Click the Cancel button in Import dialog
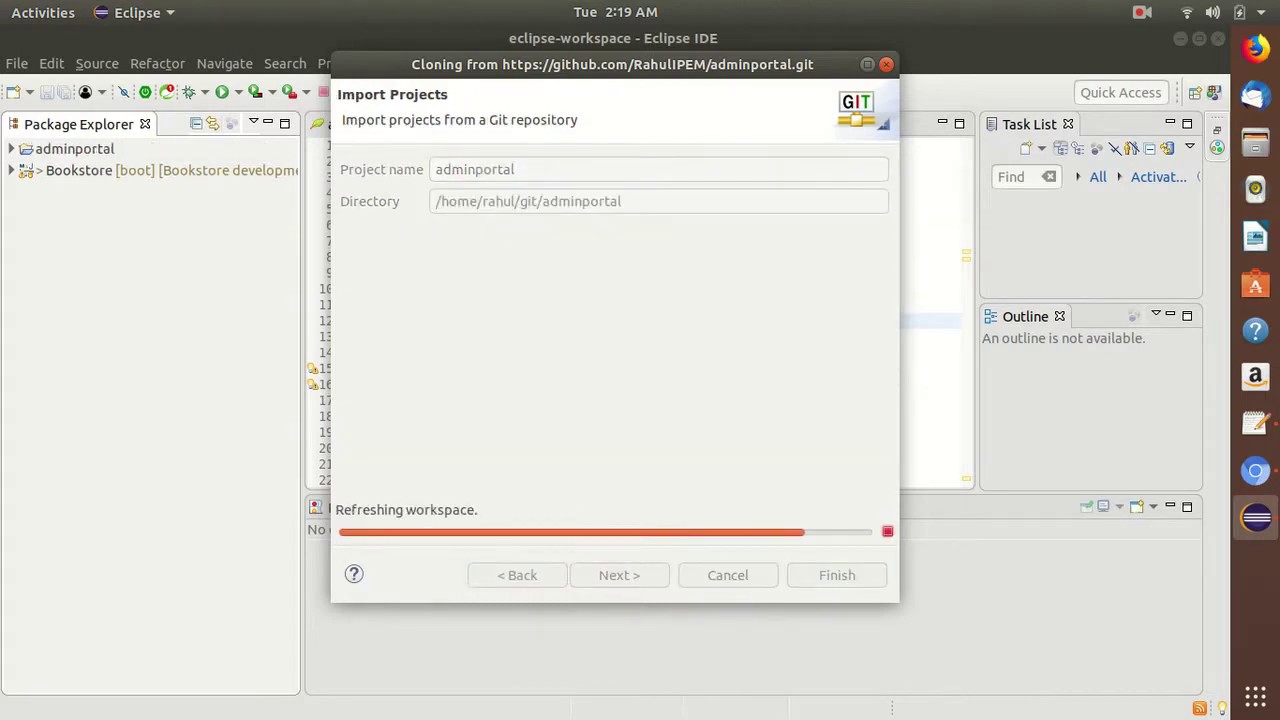Viewport: 1280px width, 720px height. (728, 575)
